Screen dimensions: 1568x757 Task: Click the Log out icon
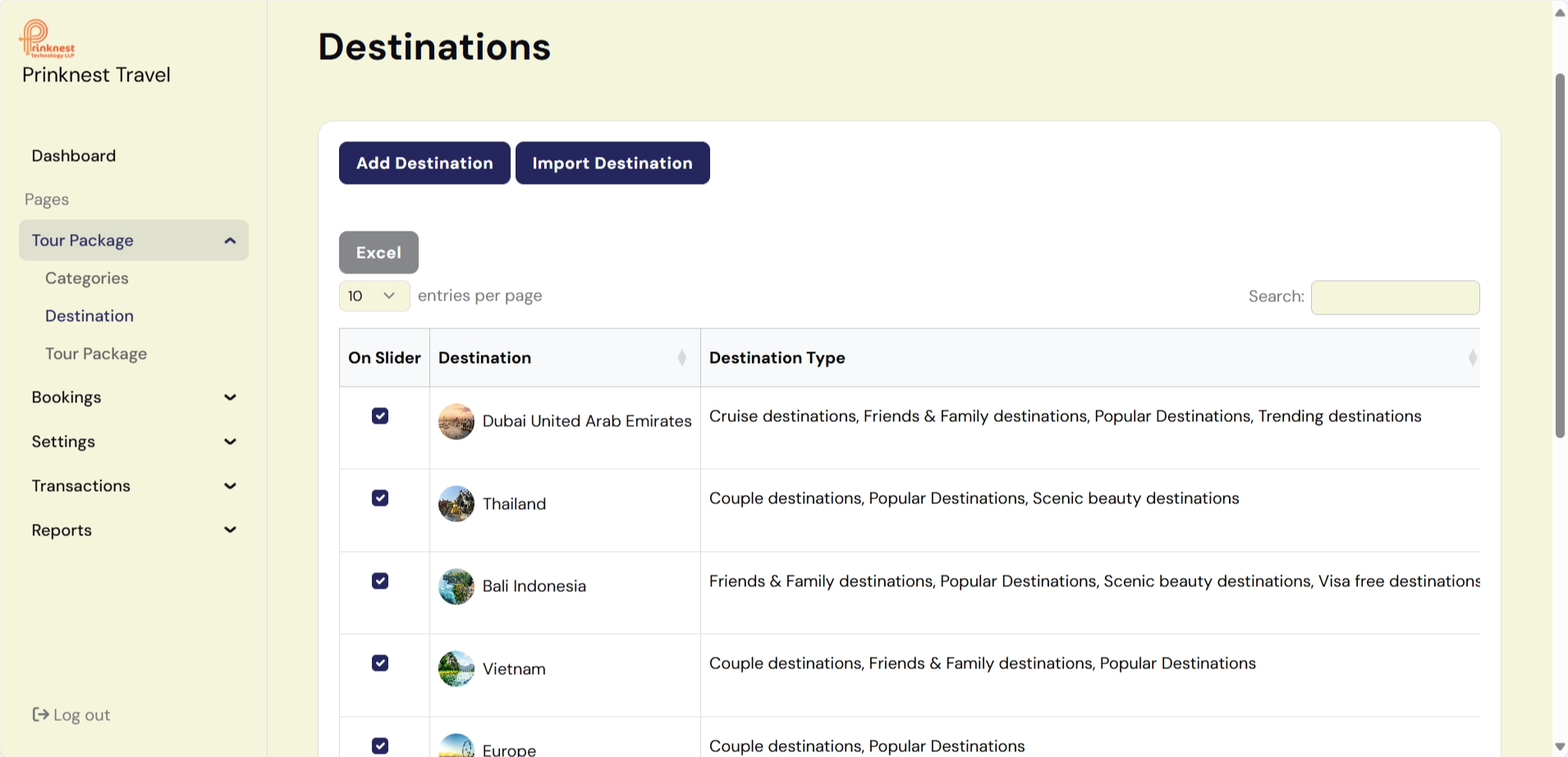coord(40,714)
